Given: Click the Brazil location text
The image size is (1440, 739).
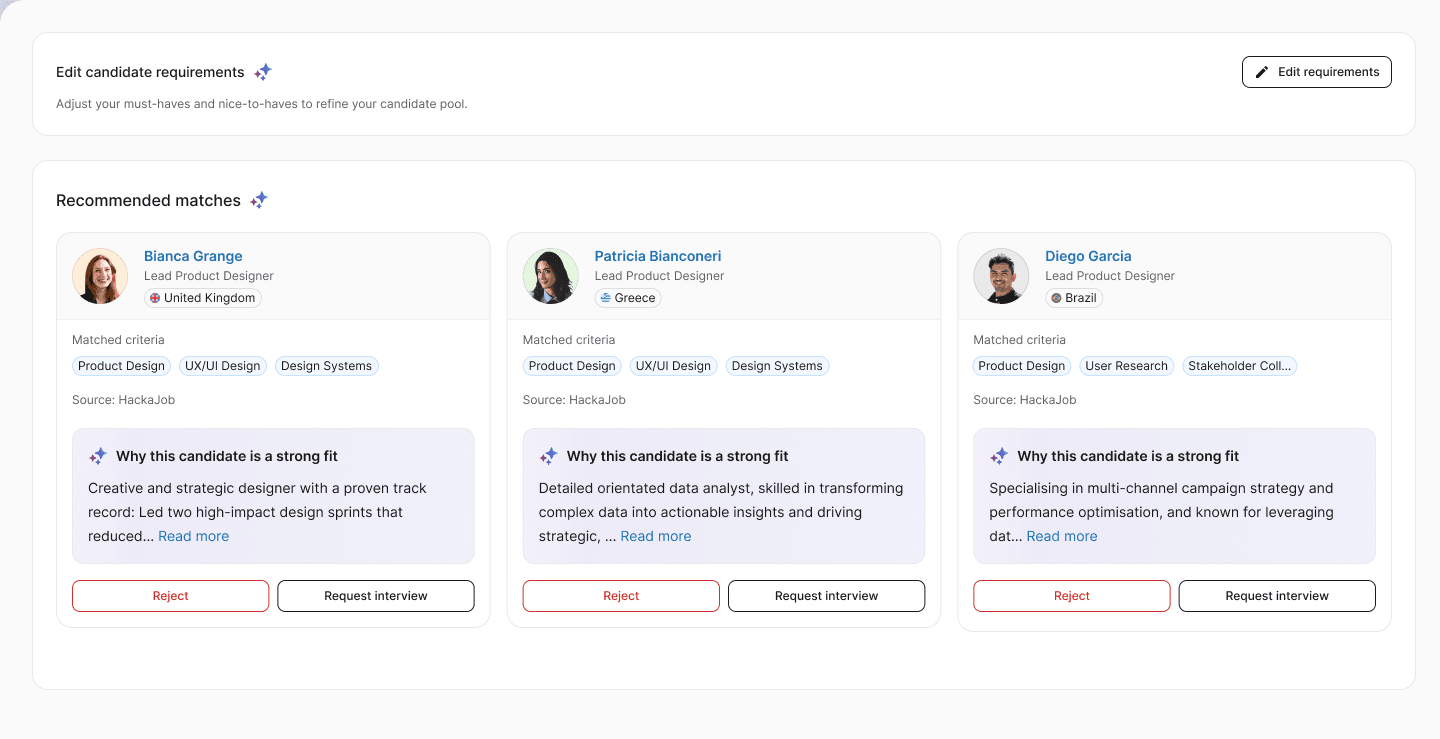Looking at the screenshot, I should tap(1081, 298).
